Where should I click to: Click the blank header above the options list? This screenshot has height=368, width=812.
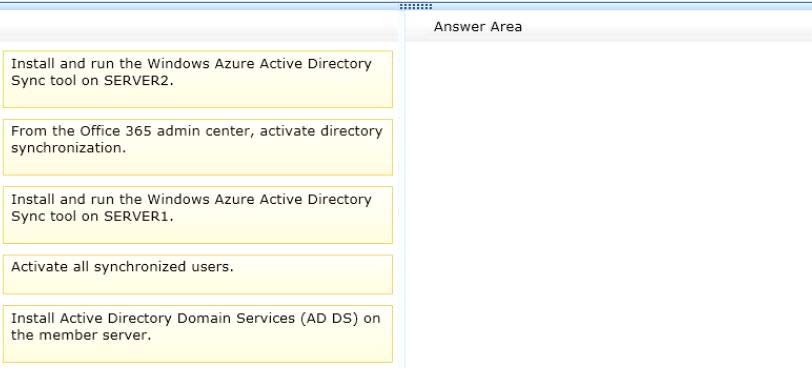tap(199, 27)
